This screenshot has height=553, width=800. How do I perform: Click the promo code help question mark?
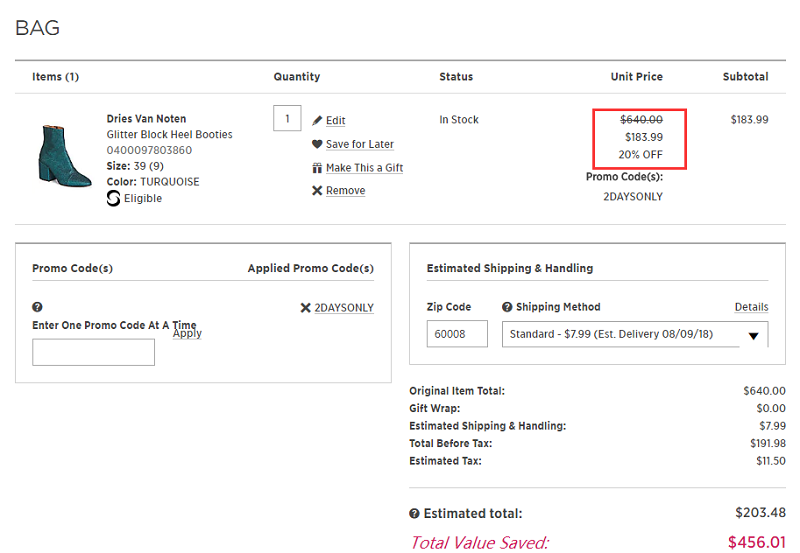(37, 308)
